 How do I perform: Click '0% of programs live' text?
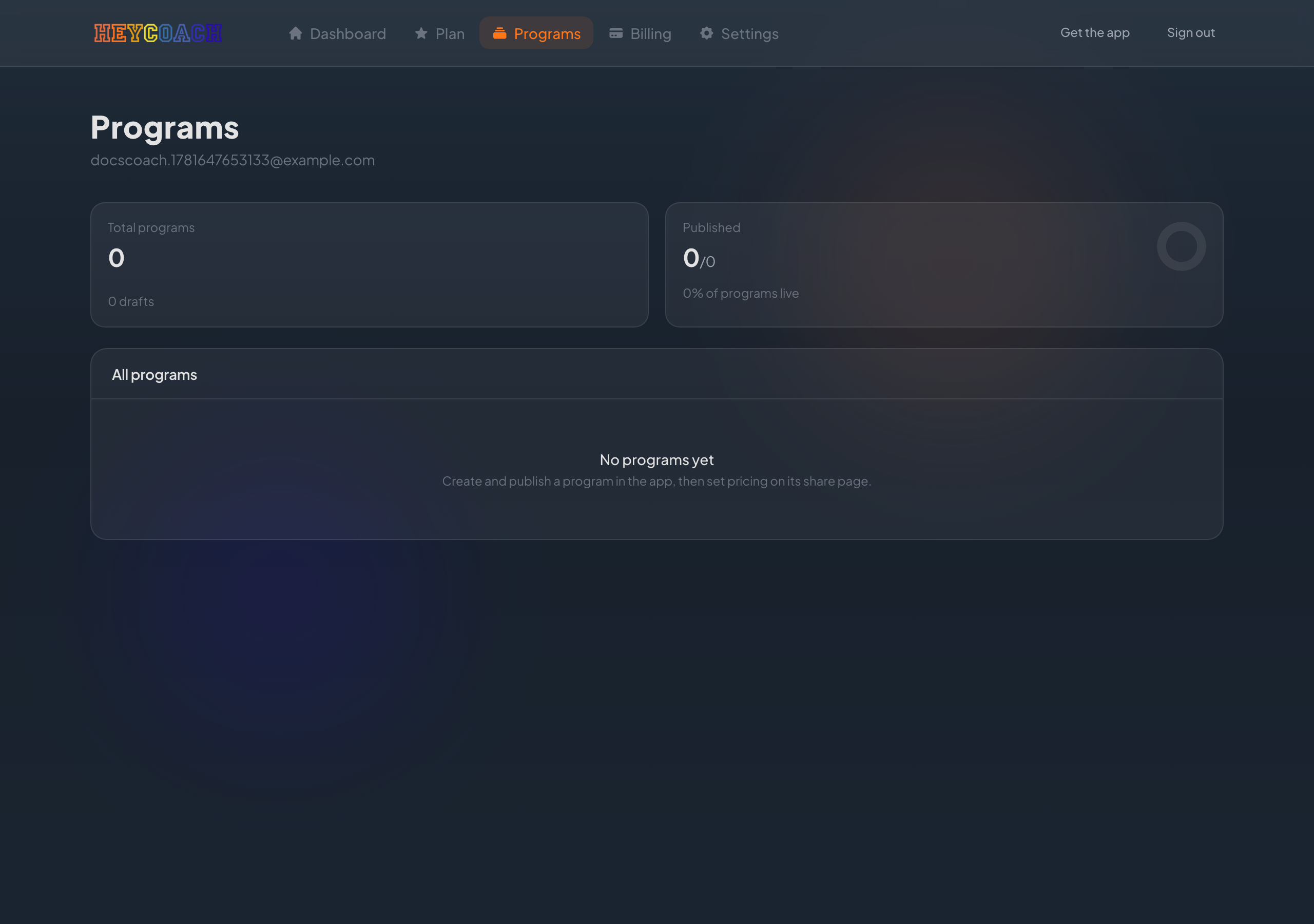point(741,293)
